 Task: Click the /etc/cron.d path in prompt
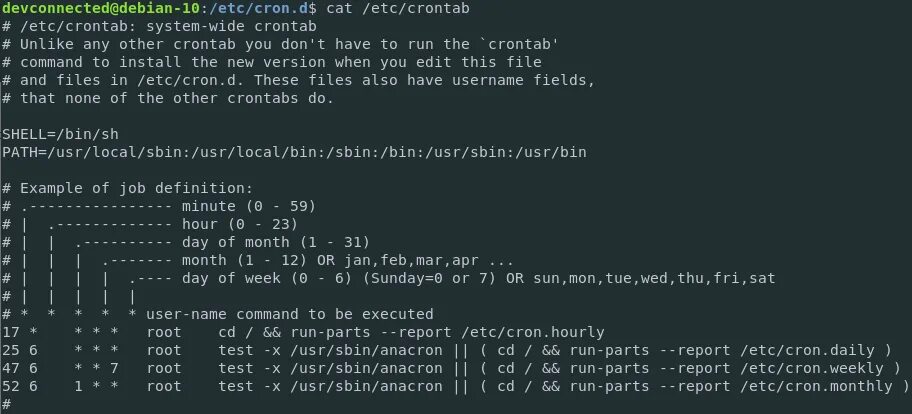pos(255,8)
